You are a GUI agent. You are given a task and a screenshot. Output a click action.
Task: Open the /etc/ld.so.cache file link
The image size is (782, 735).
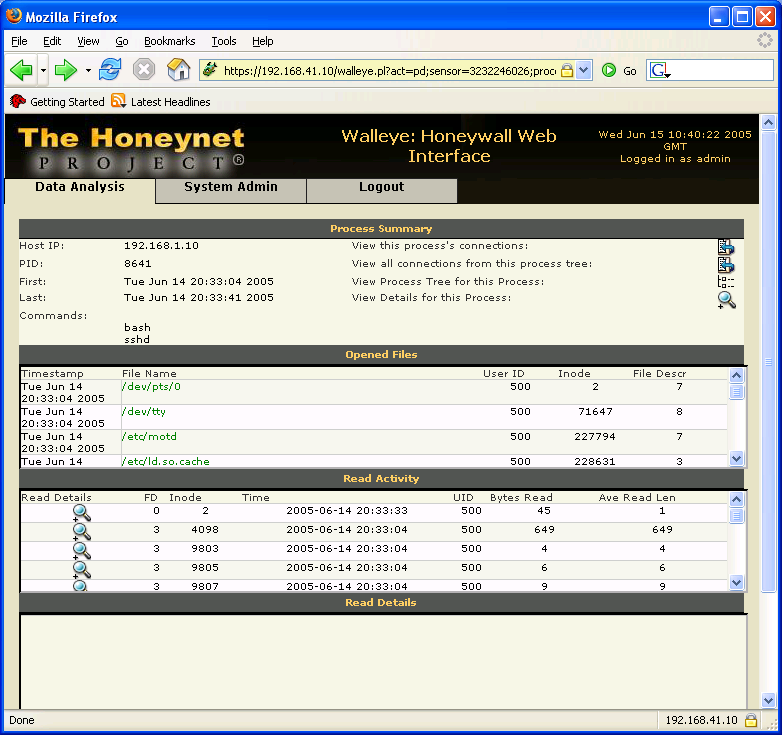166,461
